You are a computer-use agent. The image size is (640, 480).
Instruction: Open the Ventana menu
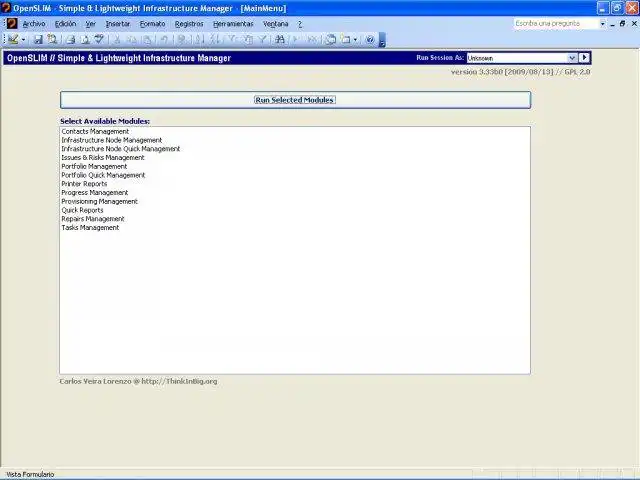tap(276, 24)
